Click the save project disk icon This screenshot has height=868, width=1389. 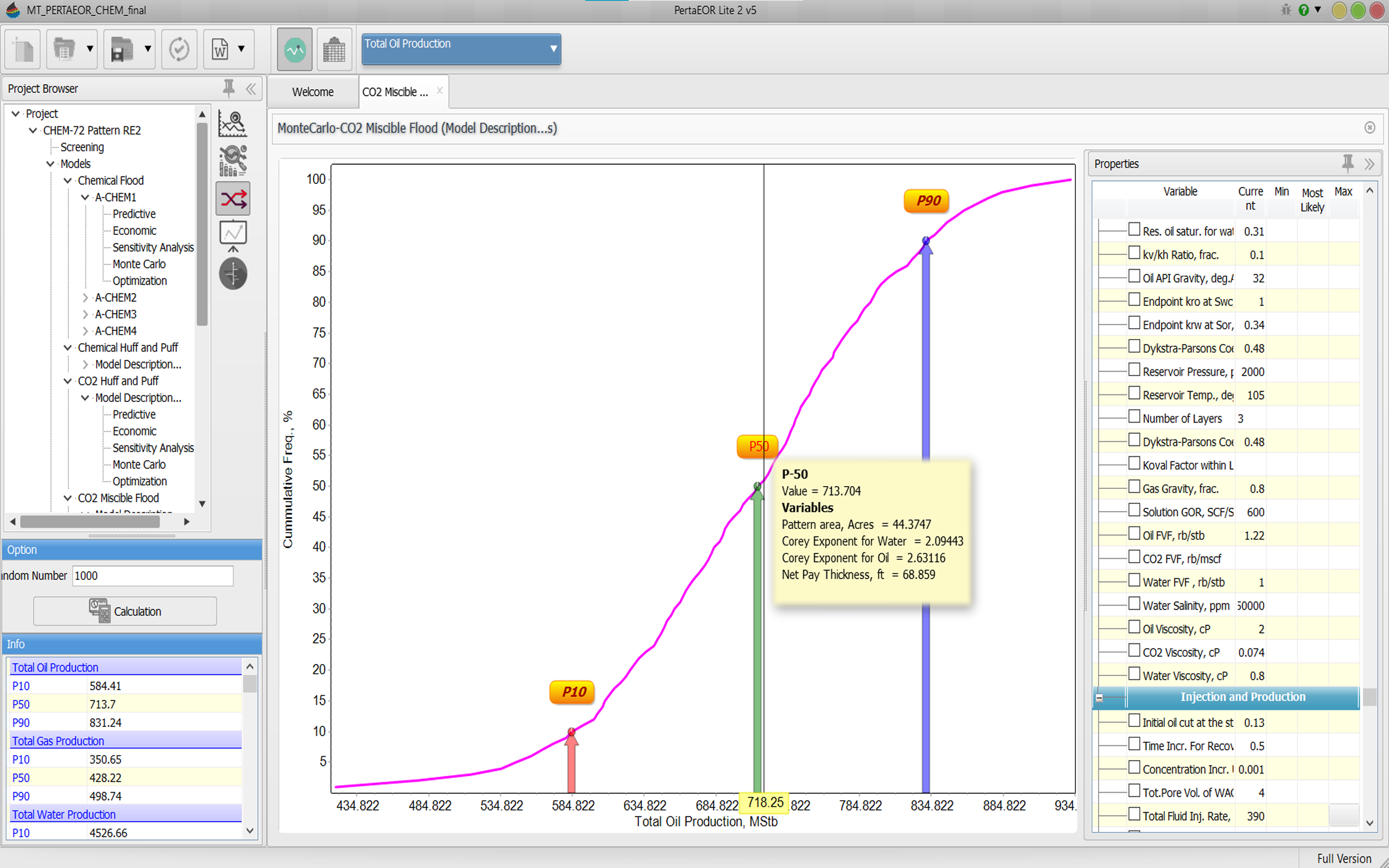pyautogui.click(x=122, y=49)
